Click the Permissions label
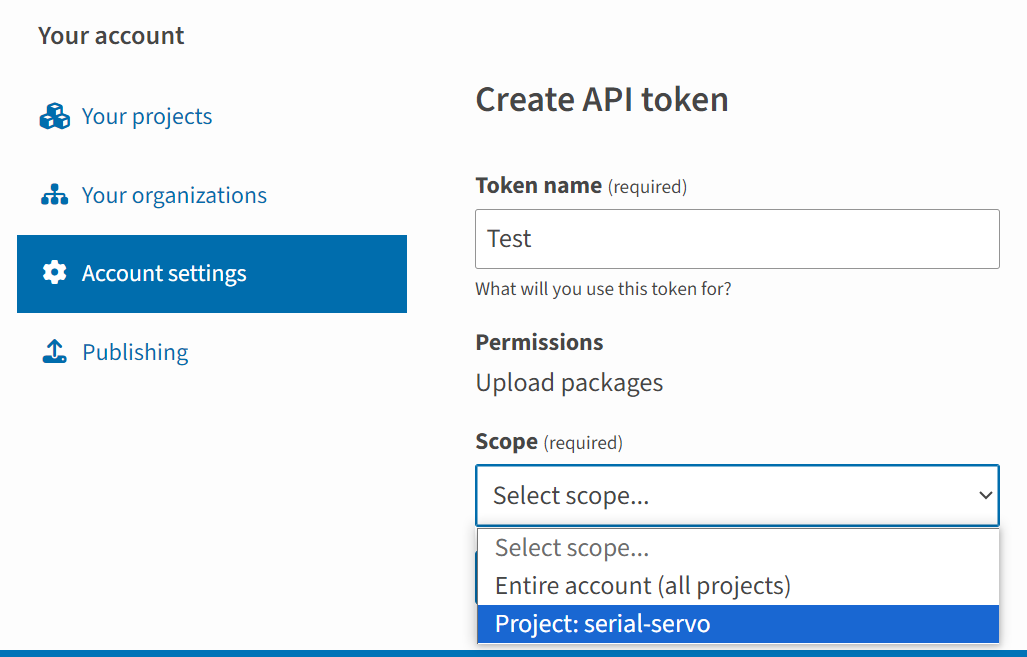This screenshot has height=657, width=1027. (539, 343)
